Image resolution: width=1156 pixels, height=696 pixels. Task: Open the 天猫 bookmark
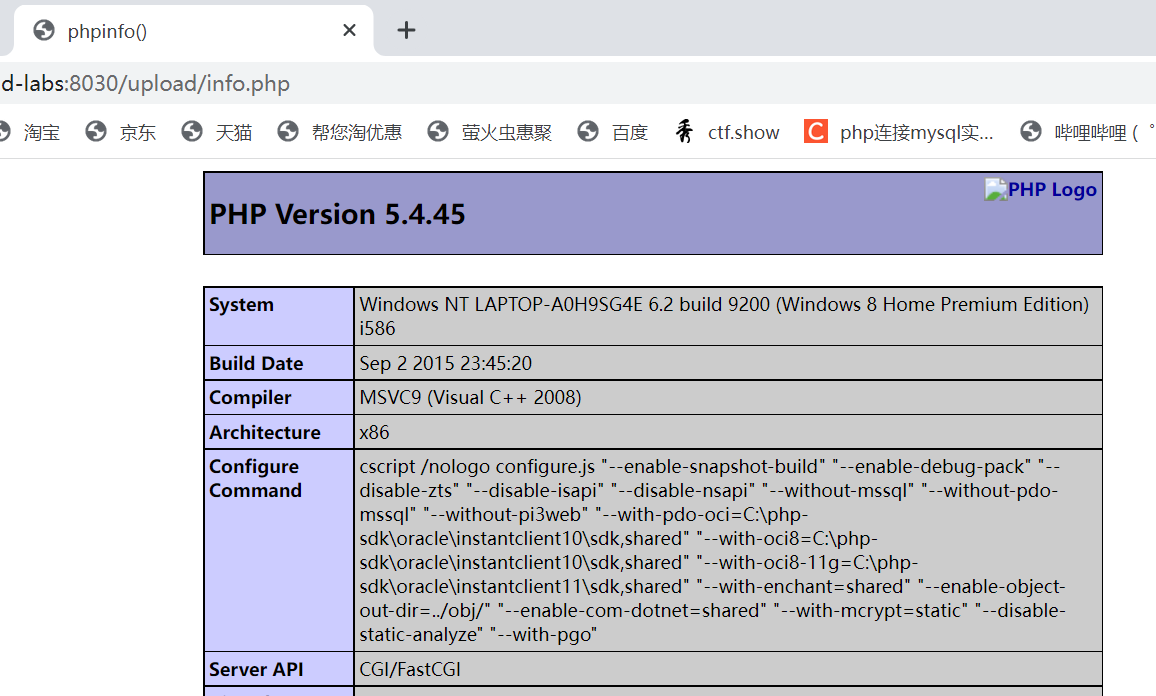point(217,132)
